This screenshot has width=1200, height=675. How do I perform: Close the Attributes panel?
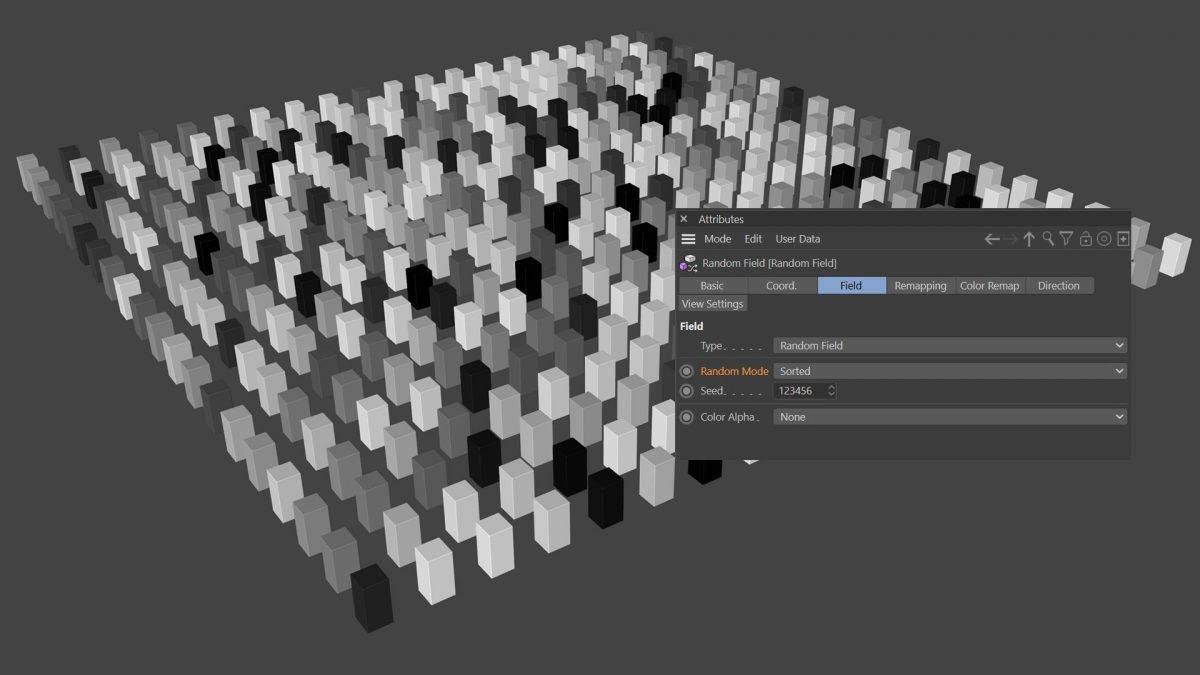pyautogui.click(x=684, y=219)
